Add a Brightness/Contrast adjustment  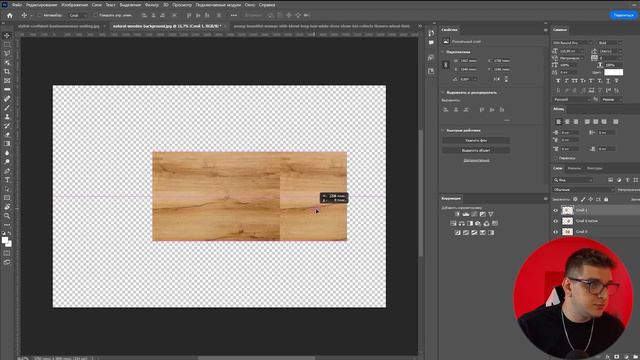pyautogui.click(x=457, y=214)
